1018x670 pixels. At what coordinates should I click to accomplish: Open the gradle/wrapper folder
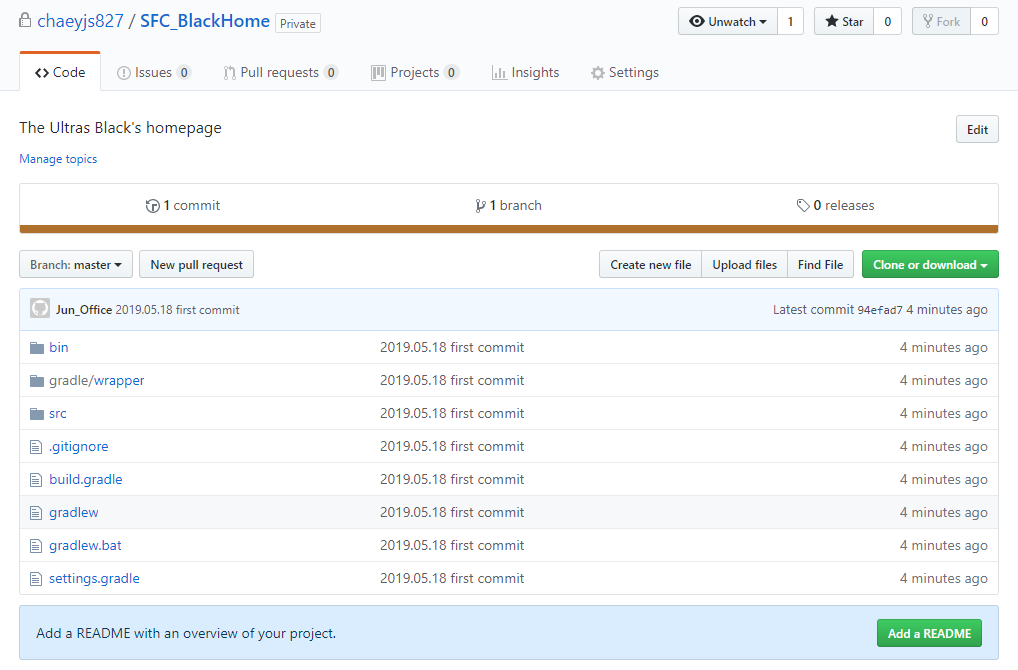tap(97, 380)
